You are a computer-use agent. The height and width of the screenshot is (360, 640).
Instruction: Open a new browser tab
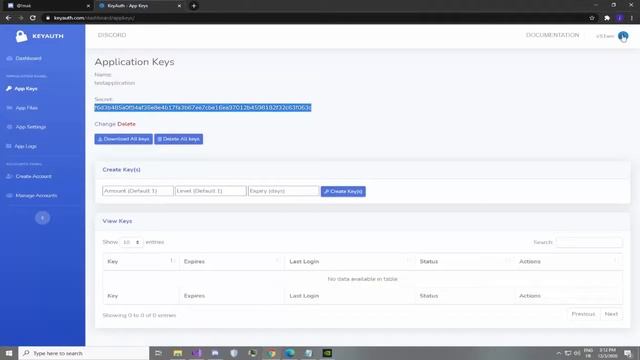click(194, 6)
